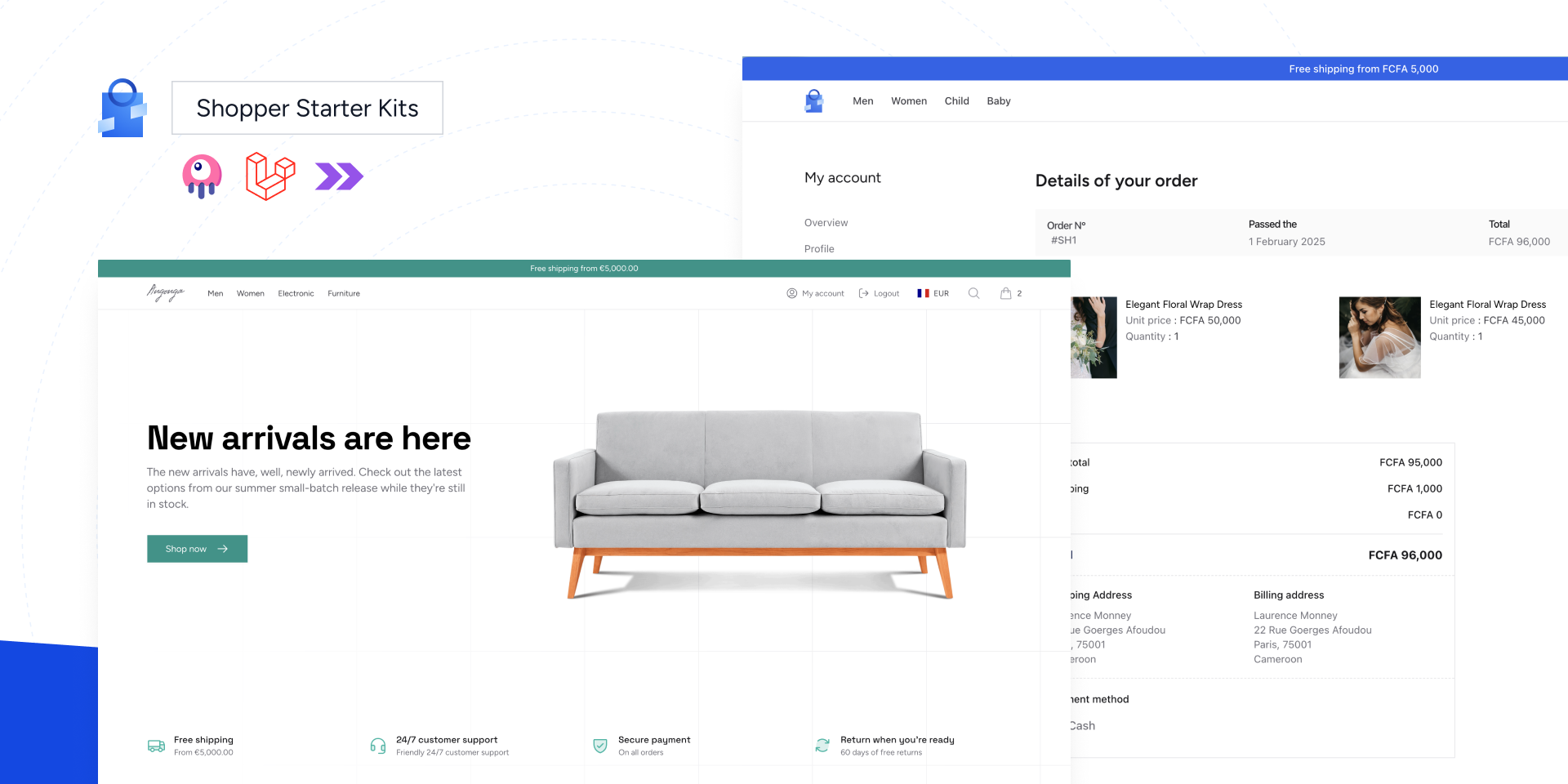Screen dimensions: 1568x784
Task: Select the pink octopus mascot icon
Action: coord(201,175)
